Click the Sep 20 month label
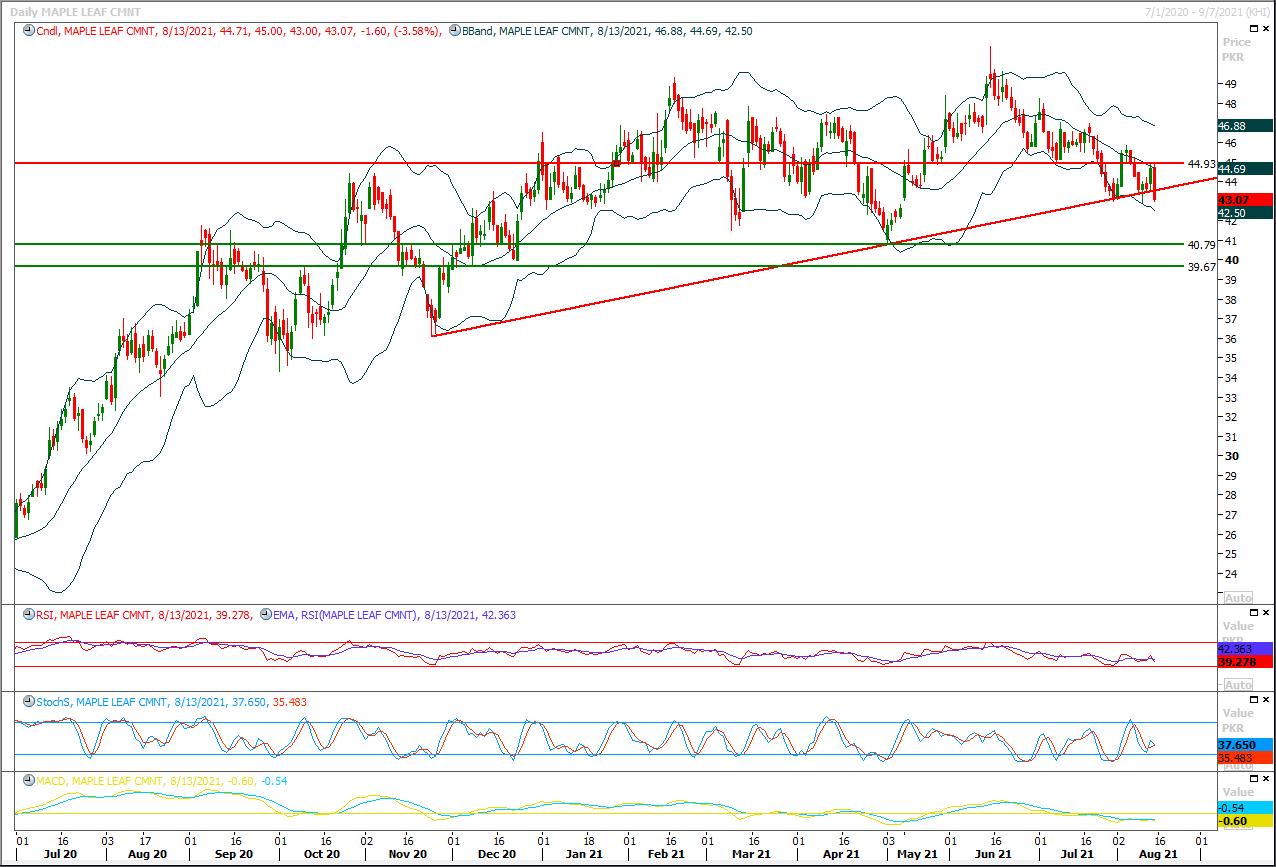 click(233, 855)
